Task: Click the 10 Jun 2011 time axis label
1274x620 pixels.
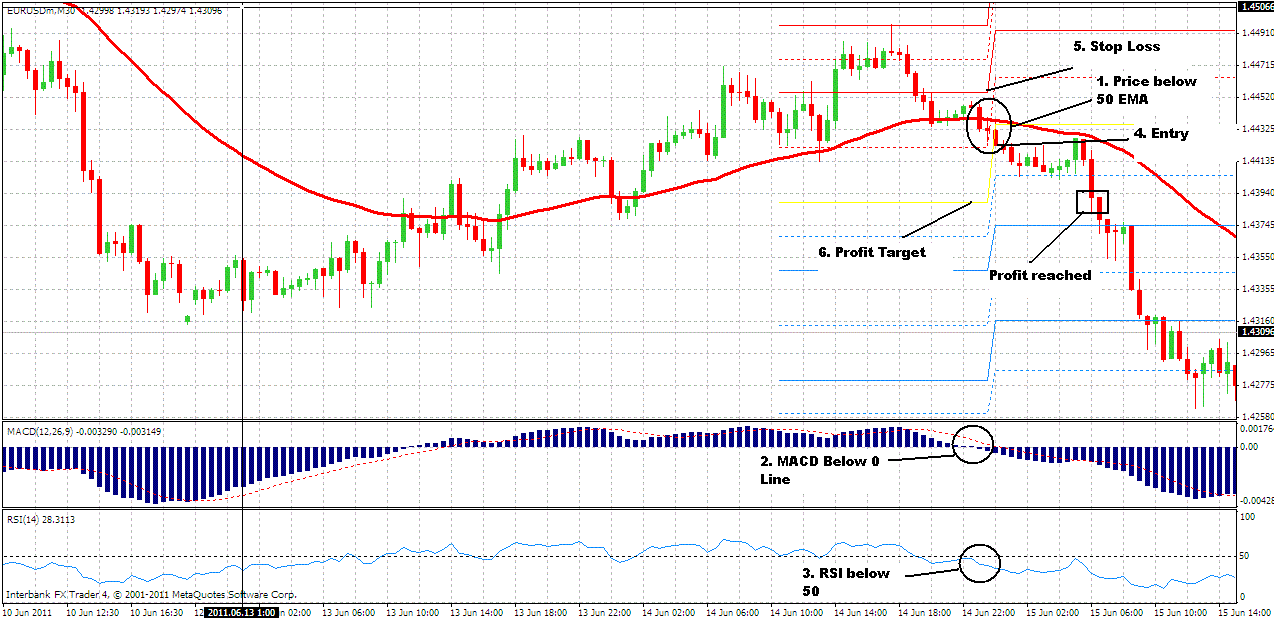Action: point(28,611)
